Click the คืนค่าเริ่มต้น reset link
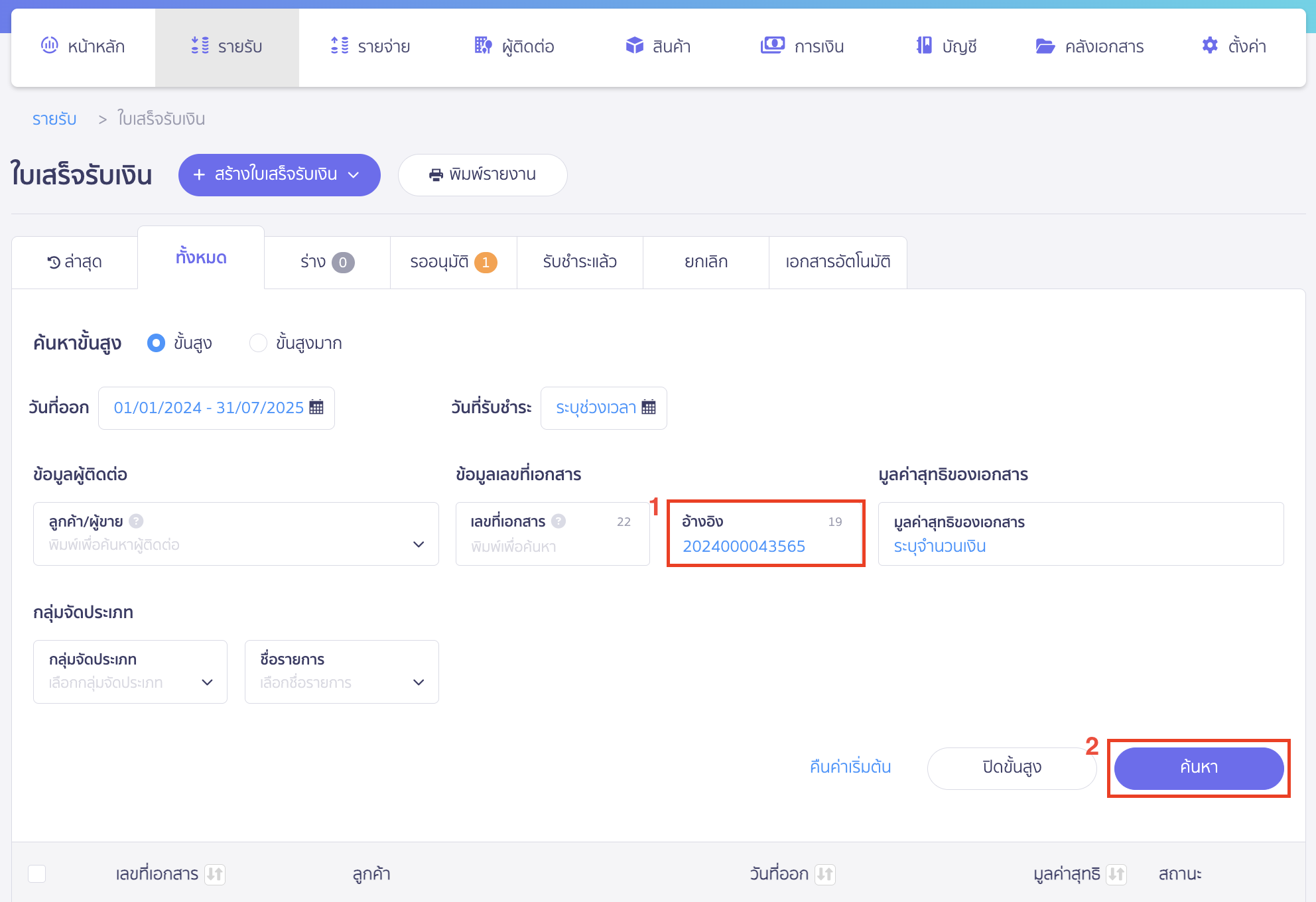The image size is (1316, 902). tap(850, 767)
